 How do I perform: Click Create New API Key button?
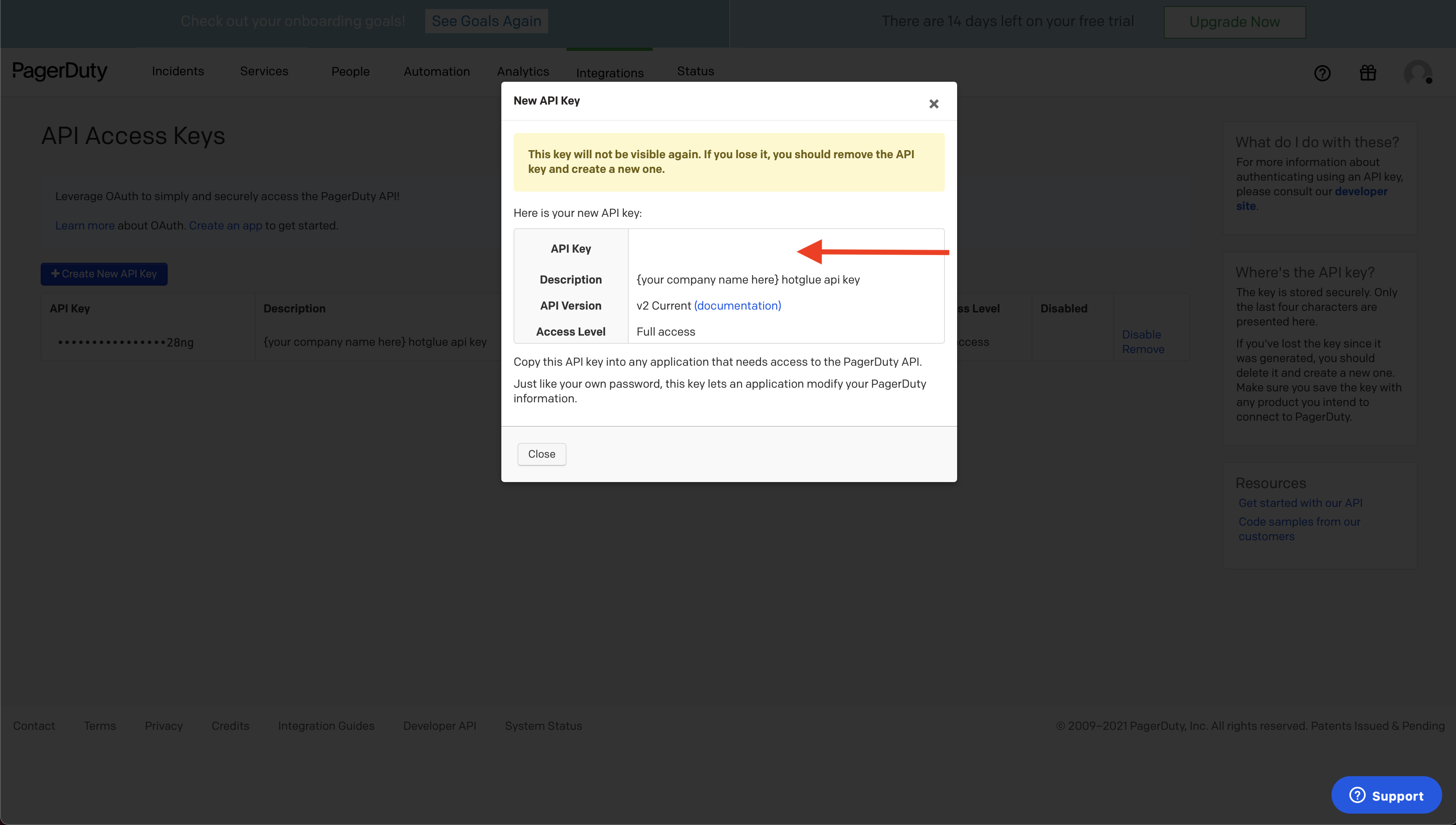104,274
